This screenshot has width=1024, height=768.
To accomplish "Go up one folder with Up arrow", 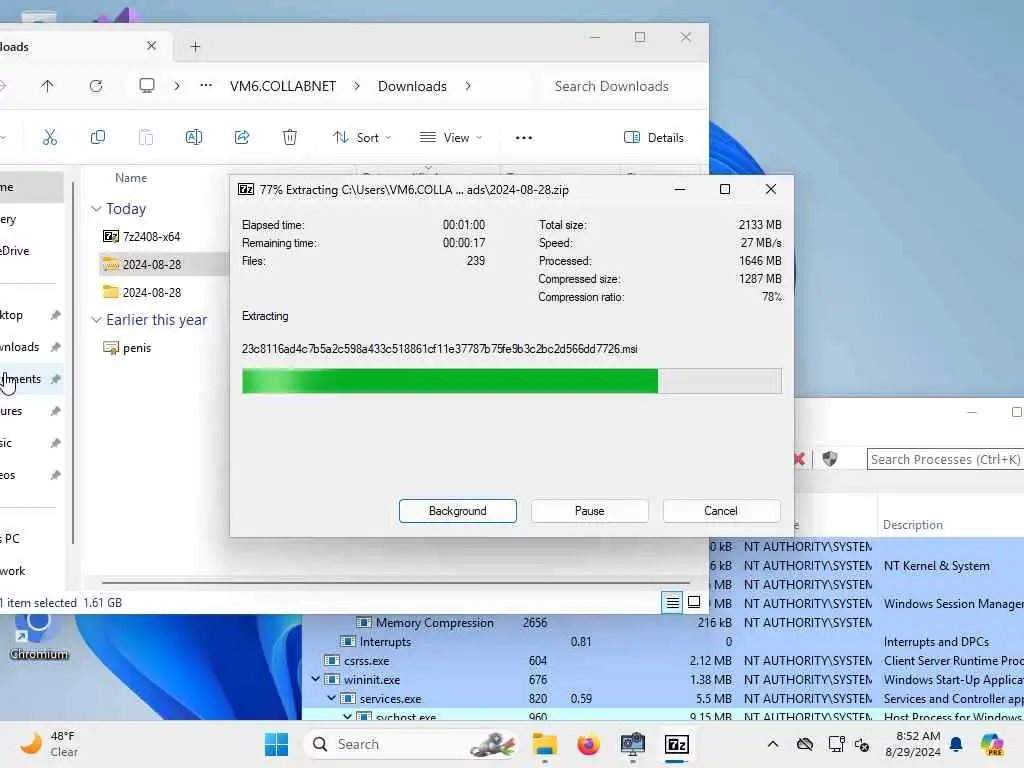I will pyautogui.click(x=47, y=86).
